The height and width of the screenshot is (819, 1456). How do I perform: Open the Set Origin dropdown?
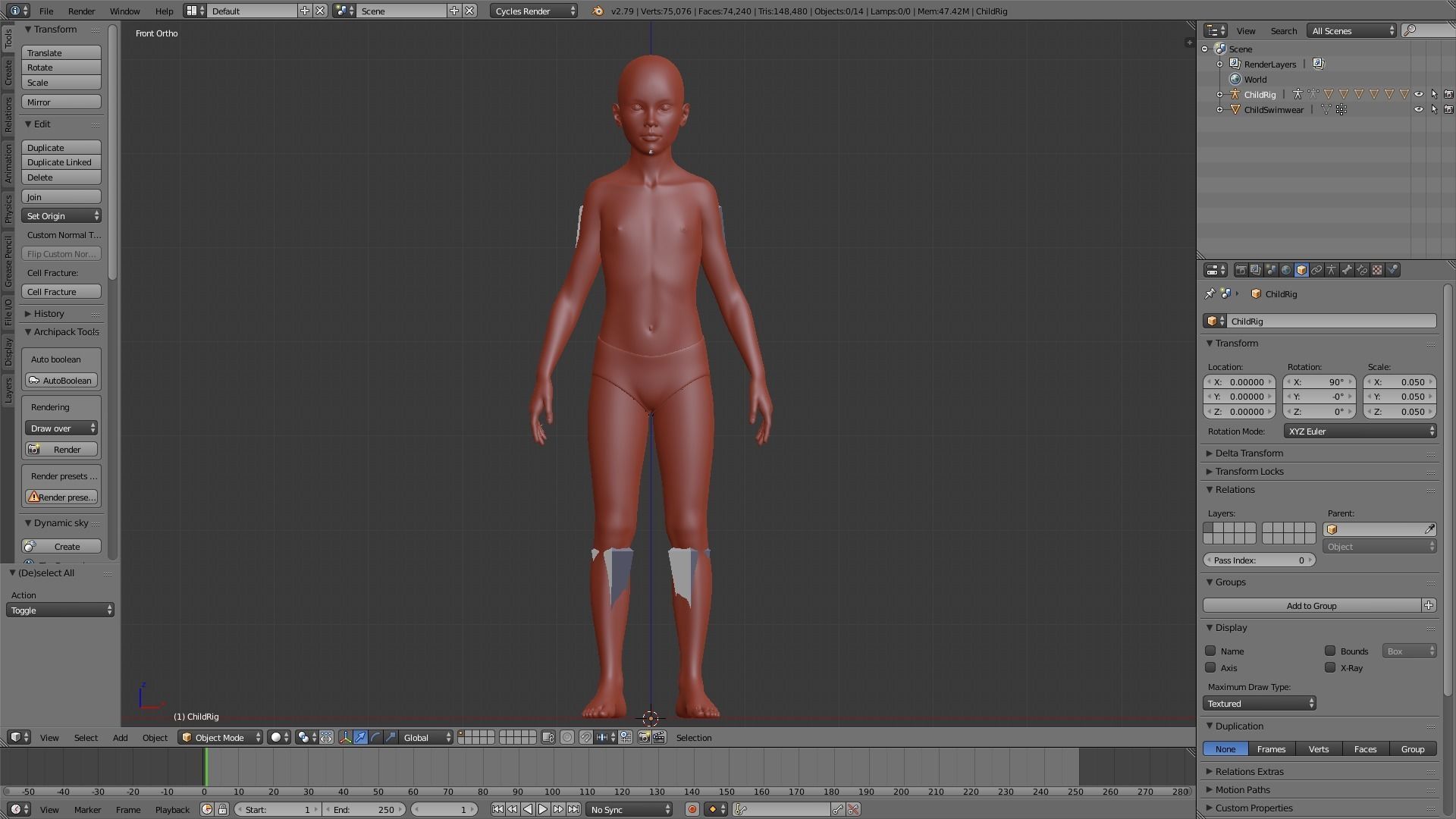tap(61, 215)
